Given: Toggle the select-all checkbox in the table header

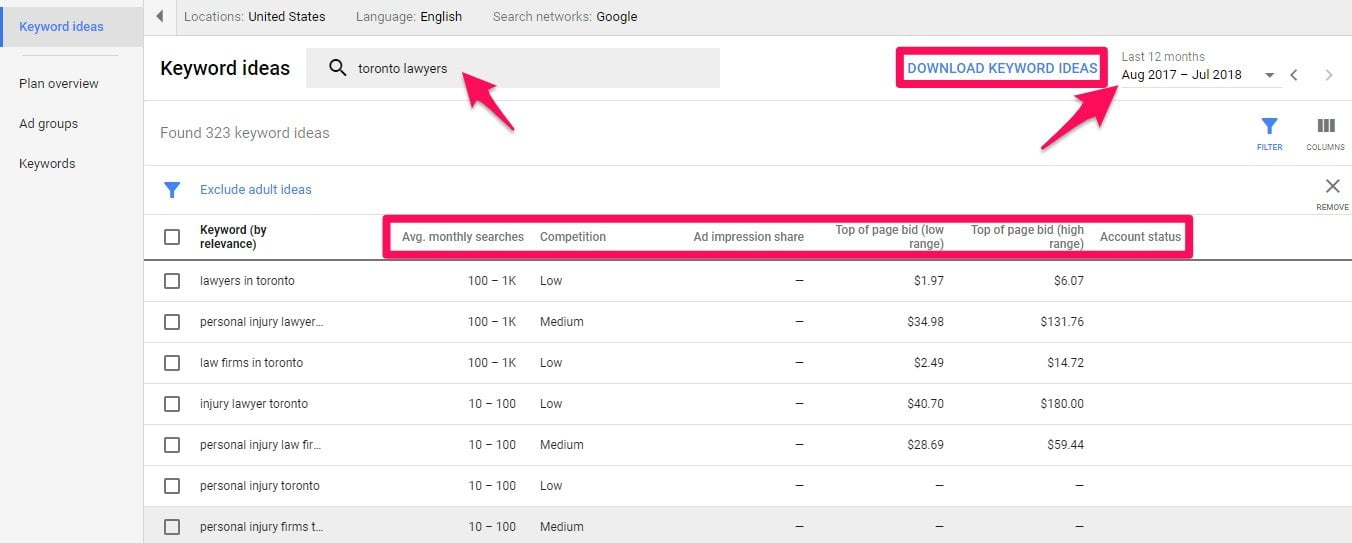Looking at the screenshot, I should 172,237.
